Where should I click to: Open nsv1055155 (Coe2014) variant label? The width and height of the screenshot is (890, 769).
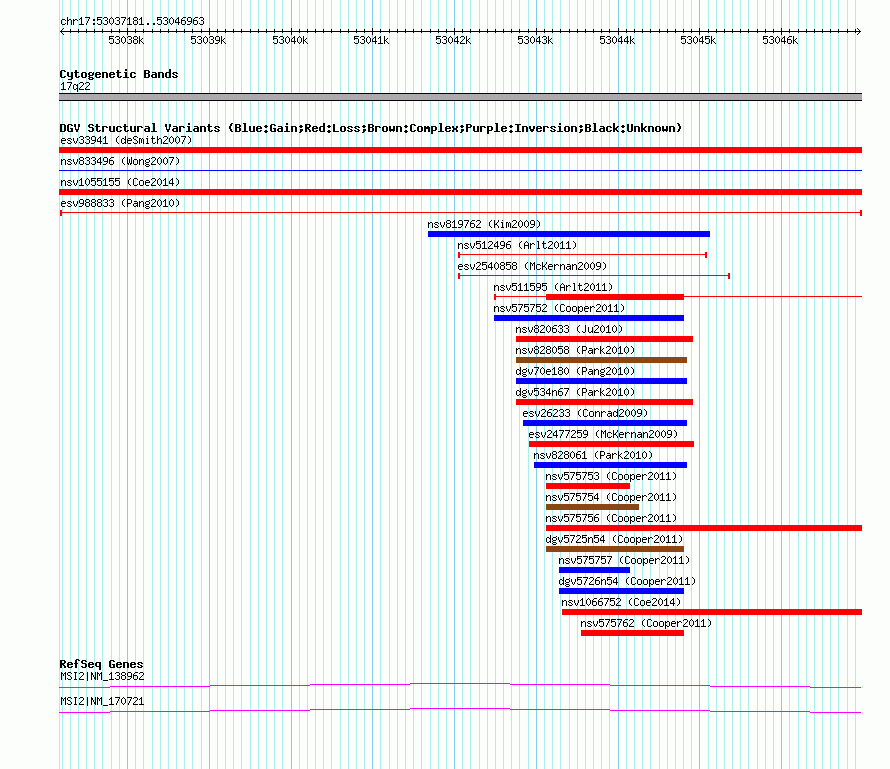tap(120, 182)
